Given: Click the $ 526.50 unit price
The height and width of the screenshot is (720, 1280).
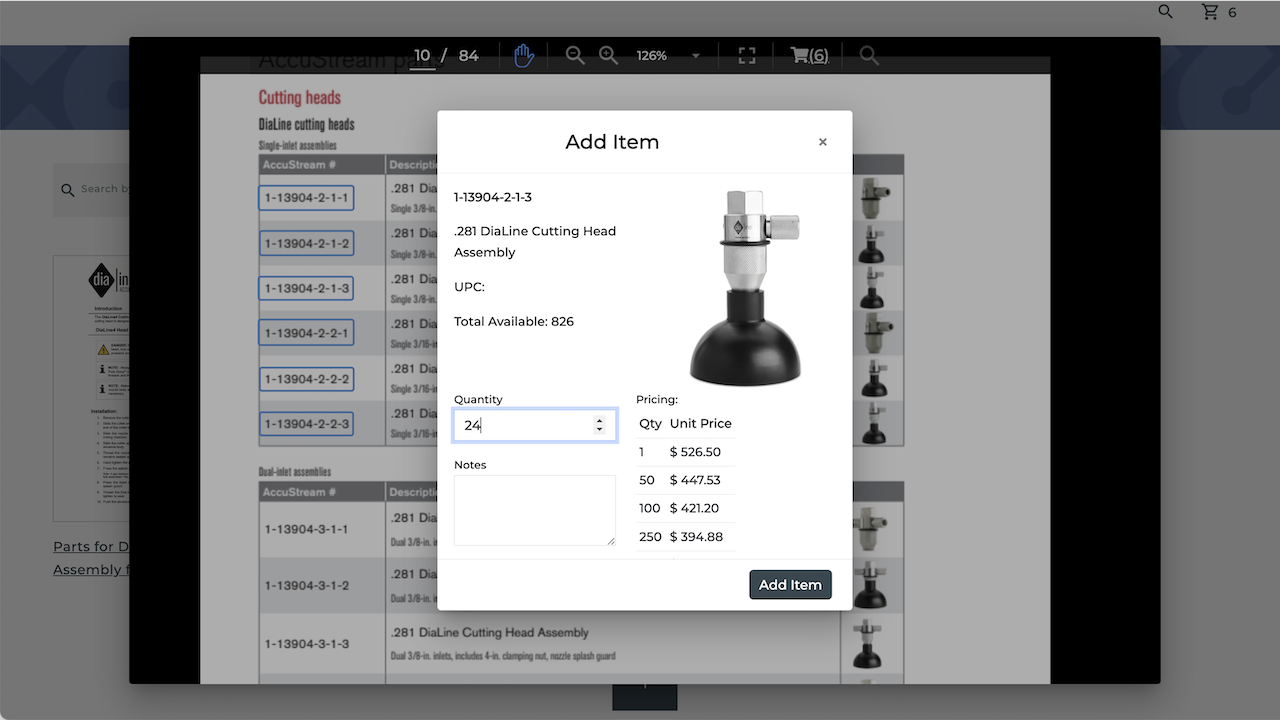Looking at the screenshot, I should (695, 452).
